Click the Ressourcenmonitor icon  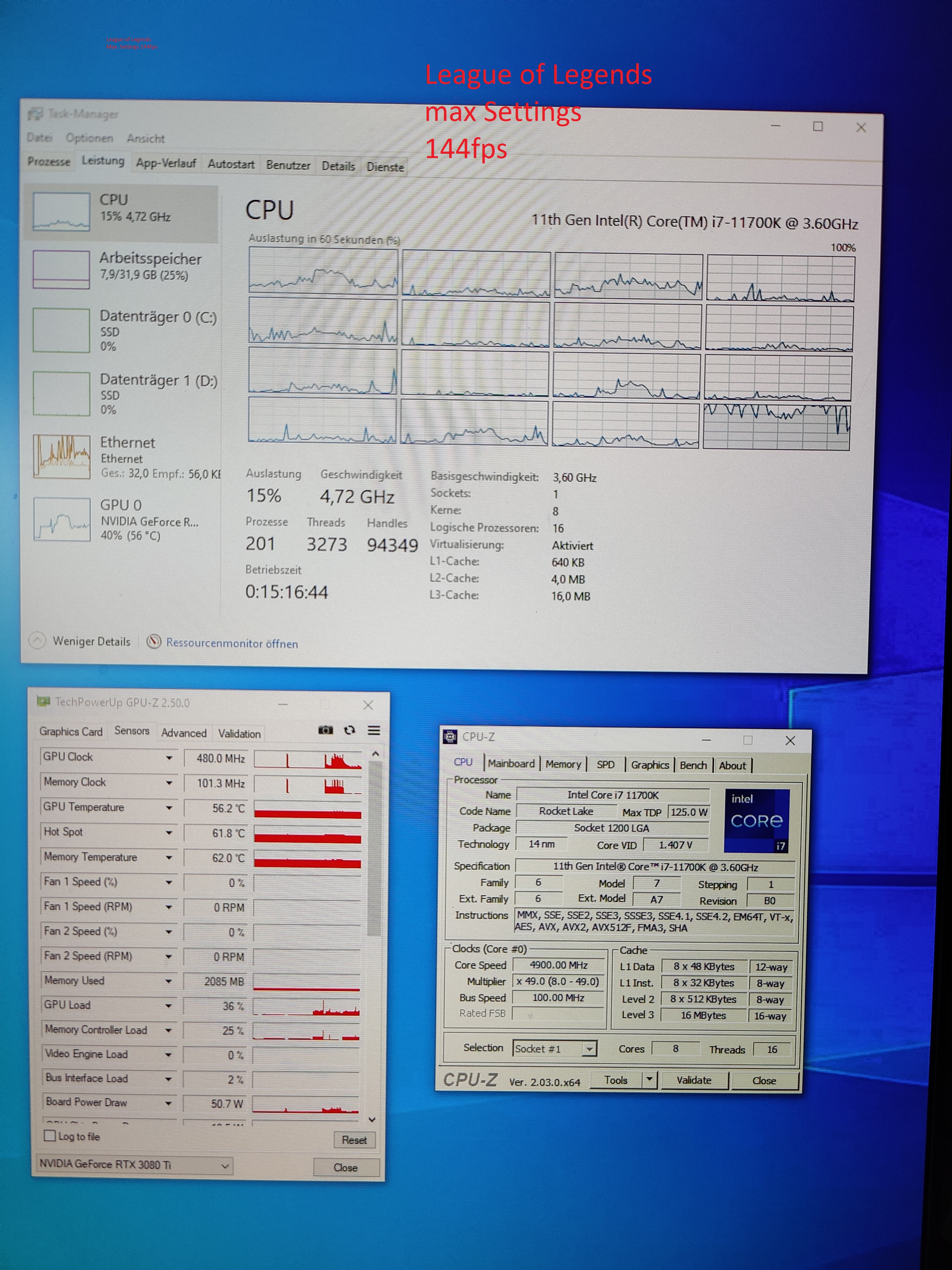(153, 641)
